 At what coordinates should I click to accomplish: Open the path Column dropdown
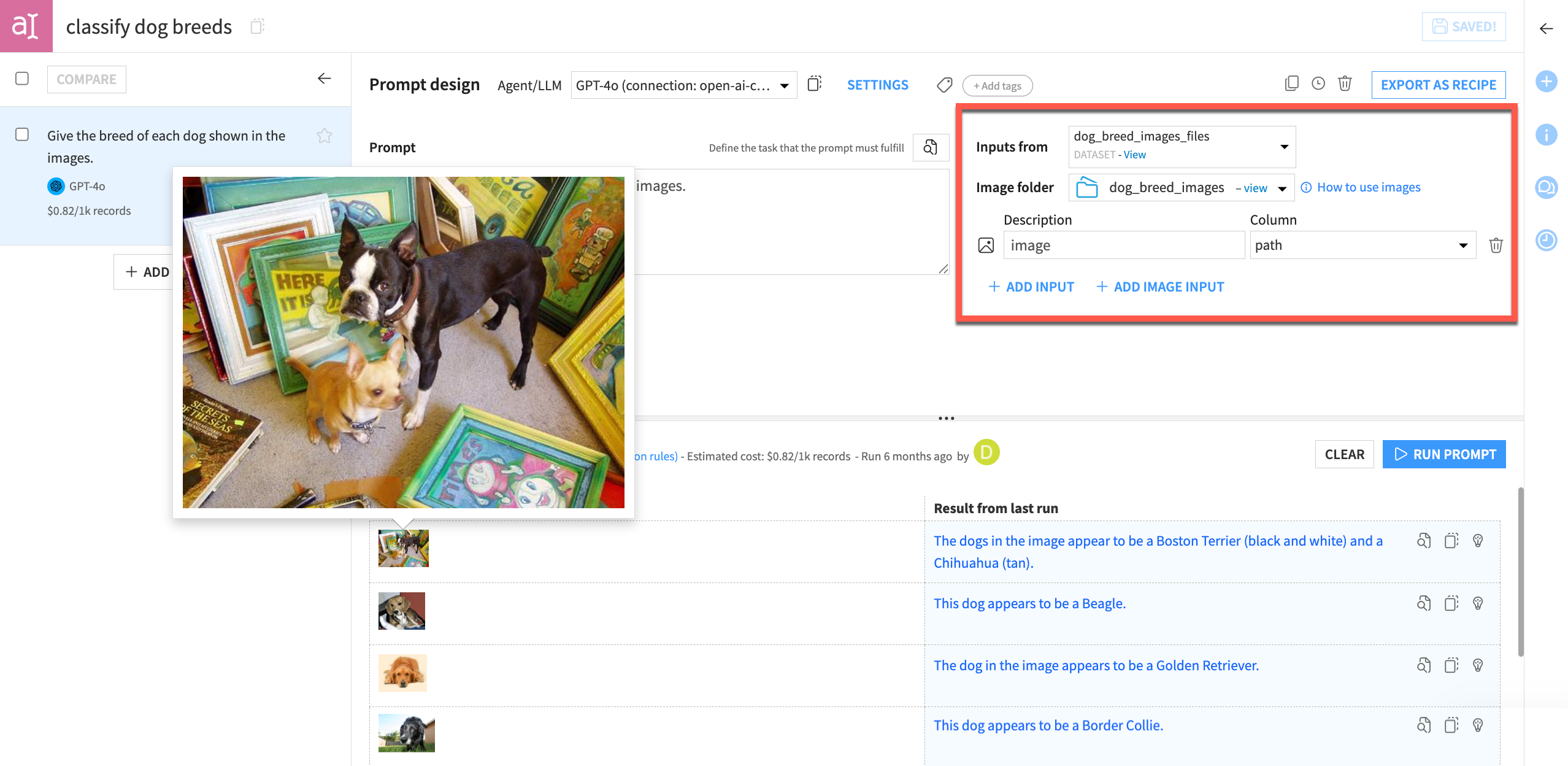click(x=1464, y=244)
